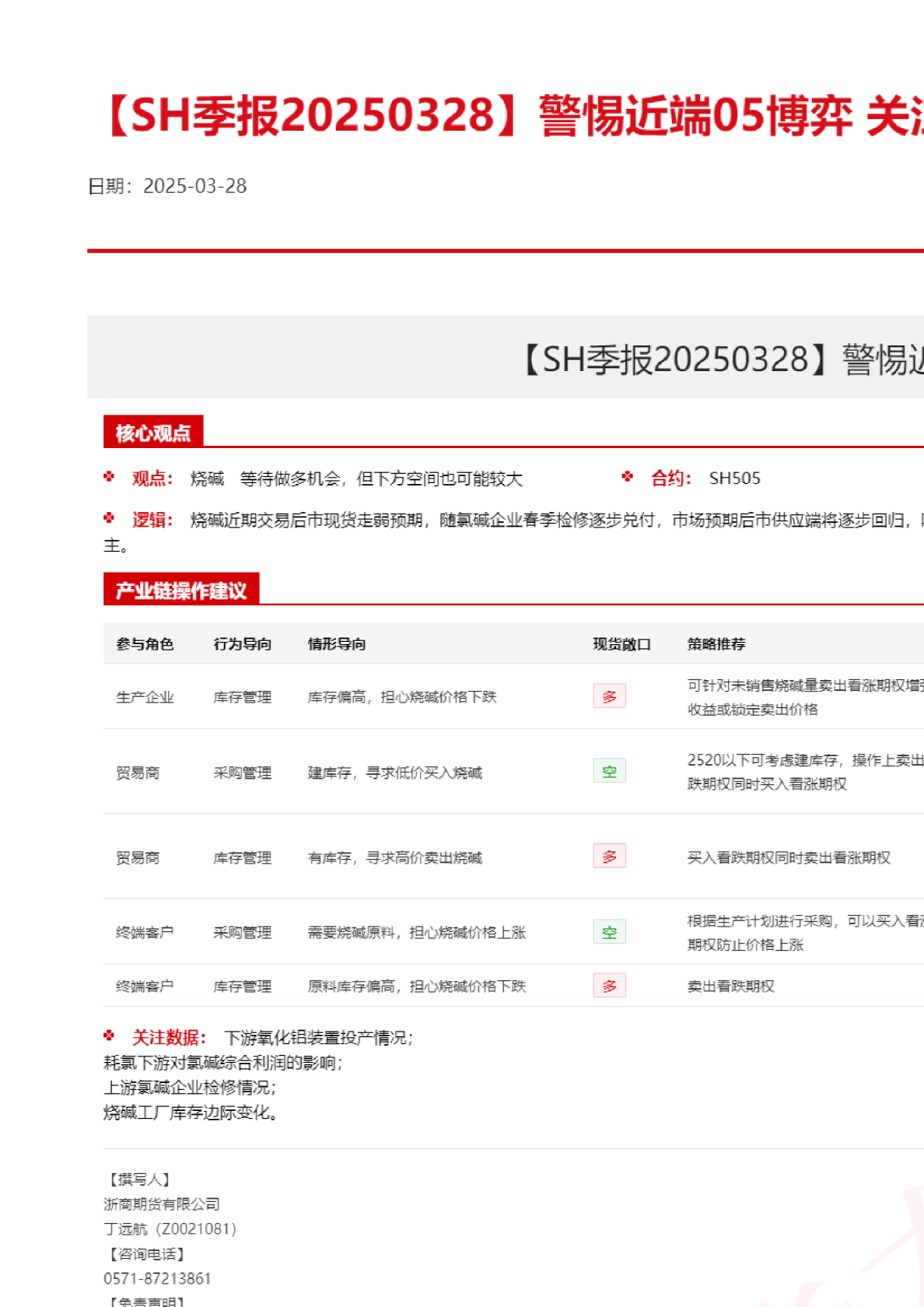Select the 产业链操作建议 section tab
The image size is (924, 1307).
(181, 590)
